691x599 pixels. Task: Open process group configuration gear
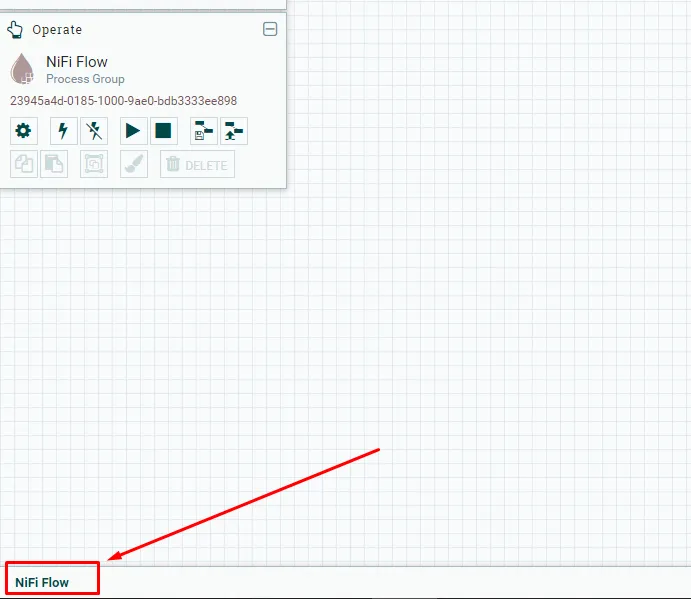point(24,131)
